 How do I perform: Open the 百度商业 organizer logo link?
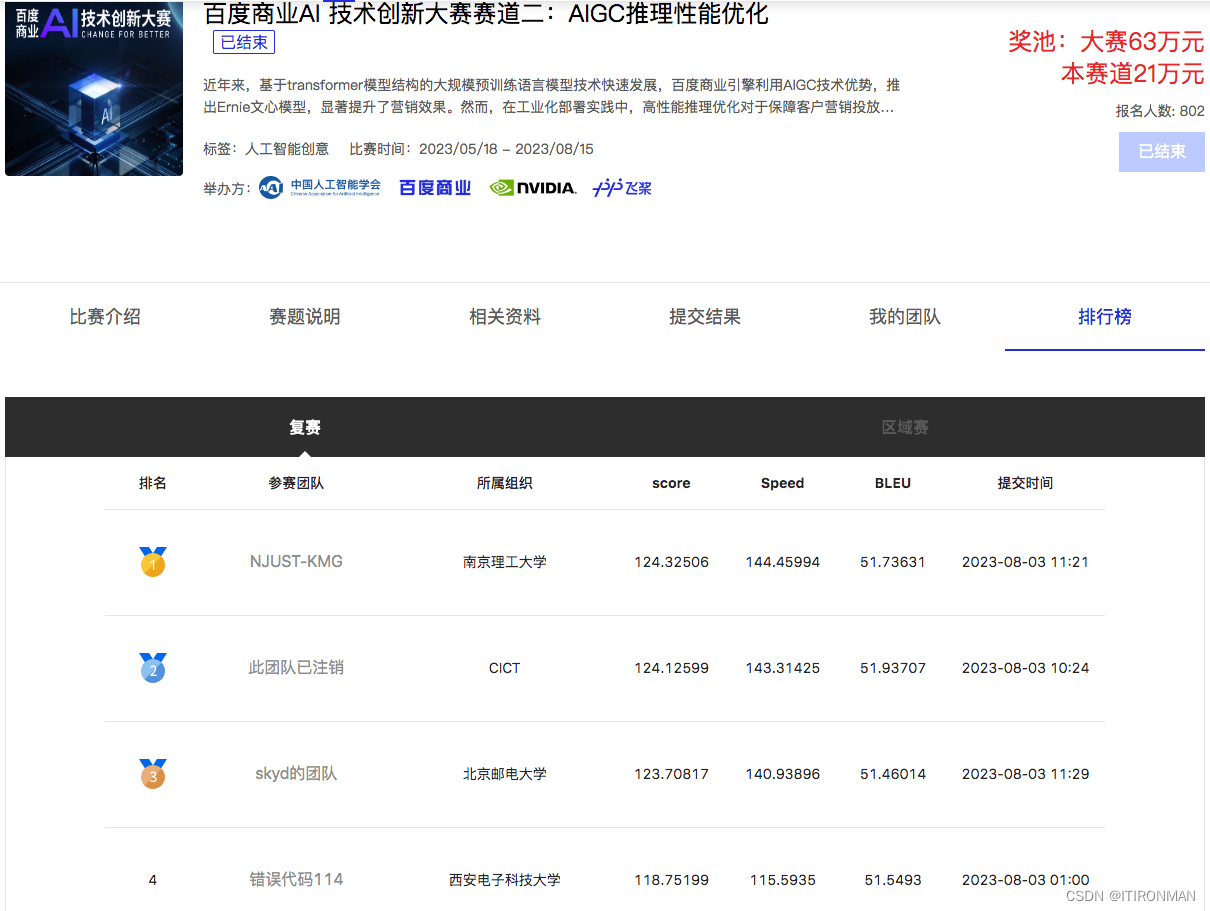pos(434,187)
